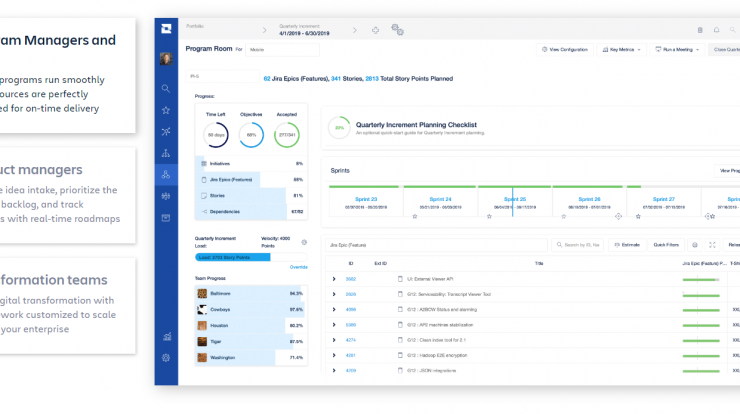The image size is (740, 414).
Task: Open epic ID 4274 link
Action: (351, 340)
